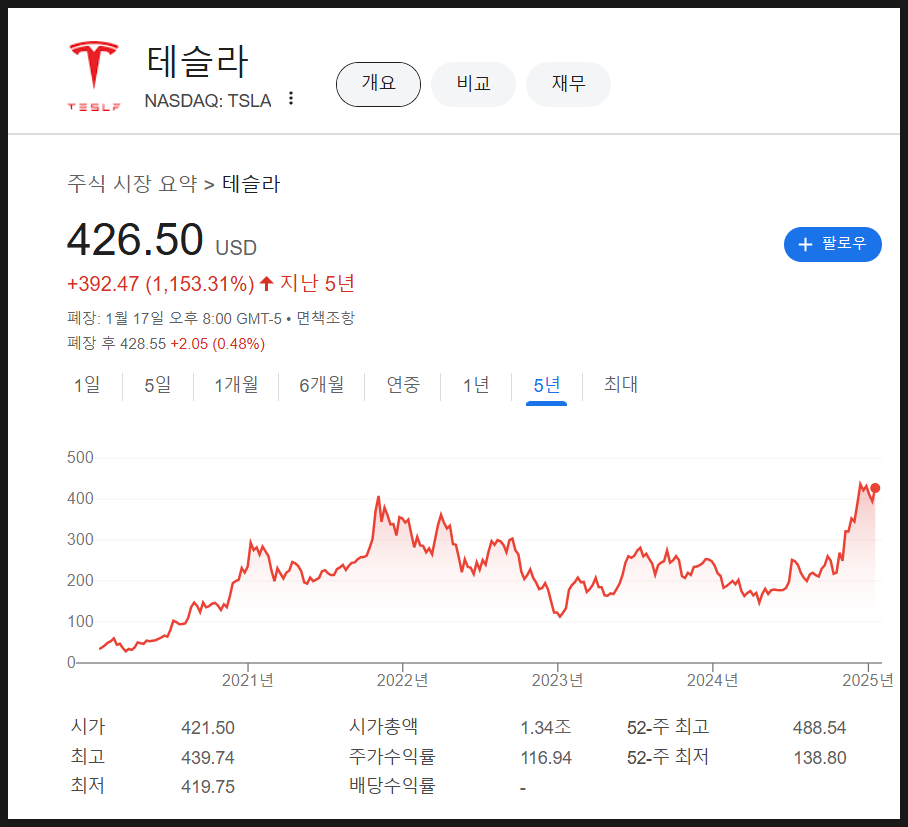This screenshot has width=908, height=827.
Task: Open the three-dot more options menu
Action: [x=291, y=98]
